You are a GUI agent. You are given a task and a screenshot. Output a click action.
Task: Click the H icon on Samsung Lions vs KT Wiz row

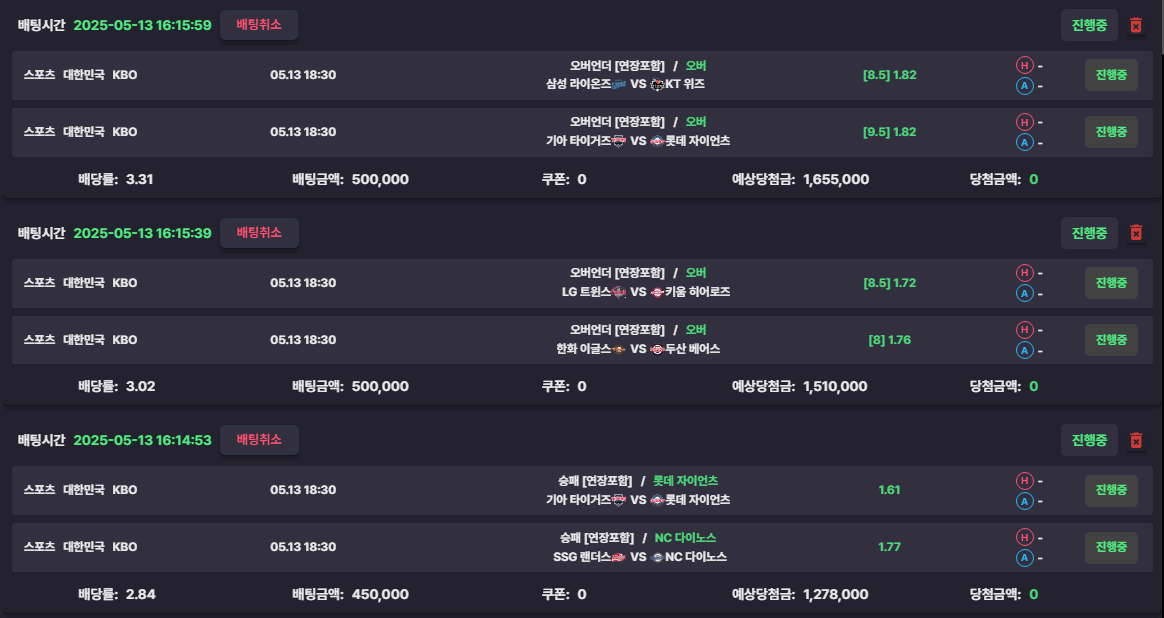(1024, 65)
